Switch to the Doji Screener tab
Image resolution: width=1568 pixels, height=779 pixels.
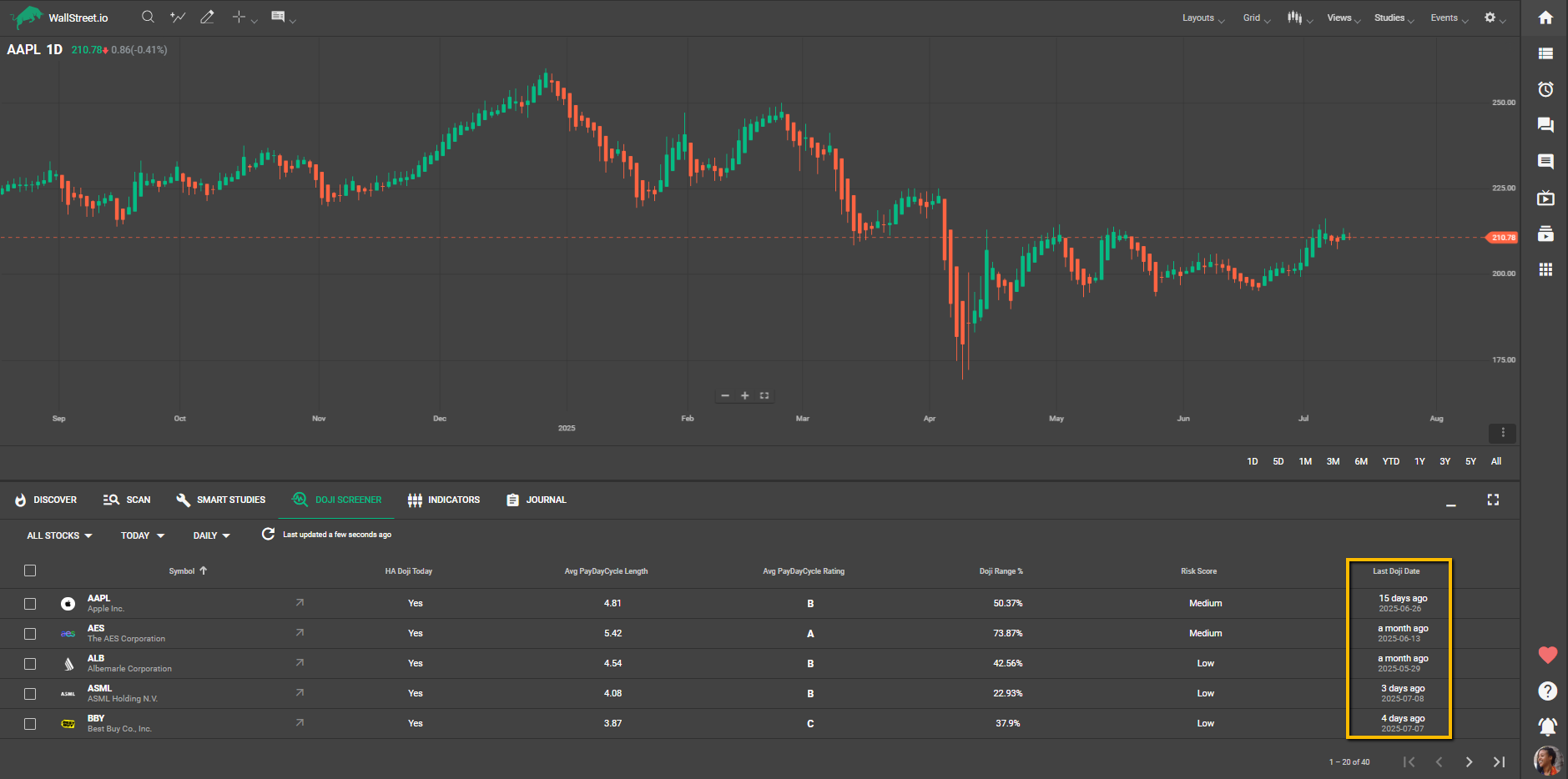tap(336, 500)
